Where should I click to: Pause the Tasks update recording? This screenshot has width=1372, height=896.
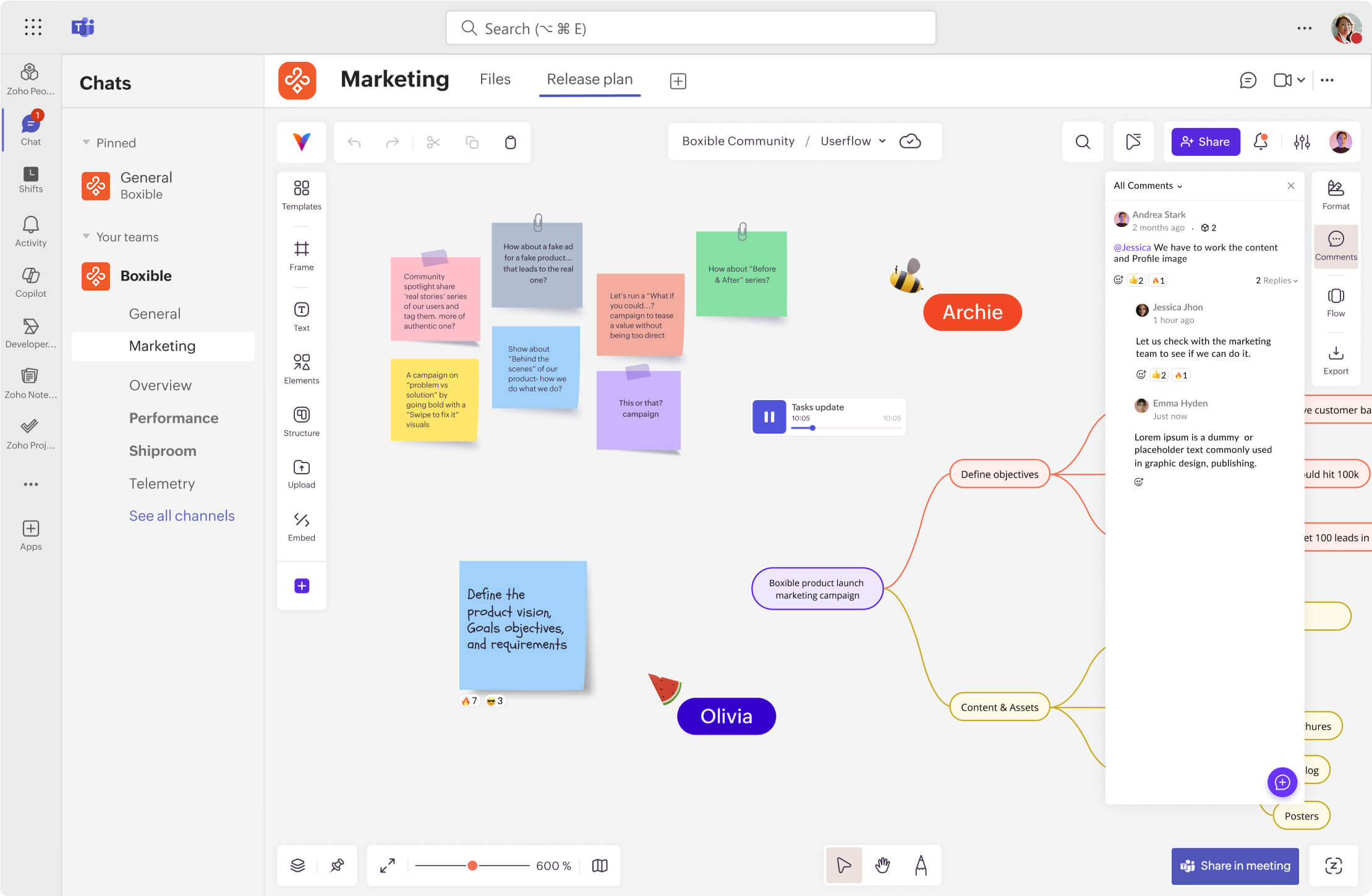[769, 417]
